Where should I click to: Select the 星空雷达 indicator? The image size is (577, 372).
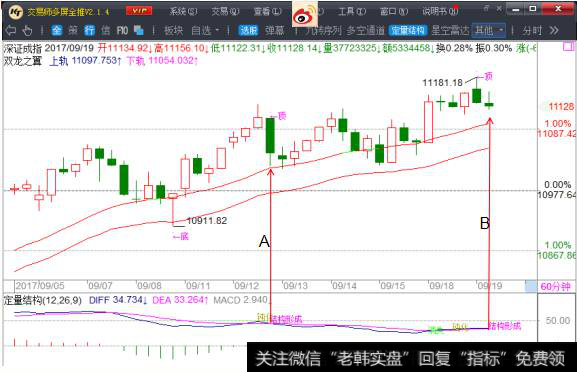(450, 31)
